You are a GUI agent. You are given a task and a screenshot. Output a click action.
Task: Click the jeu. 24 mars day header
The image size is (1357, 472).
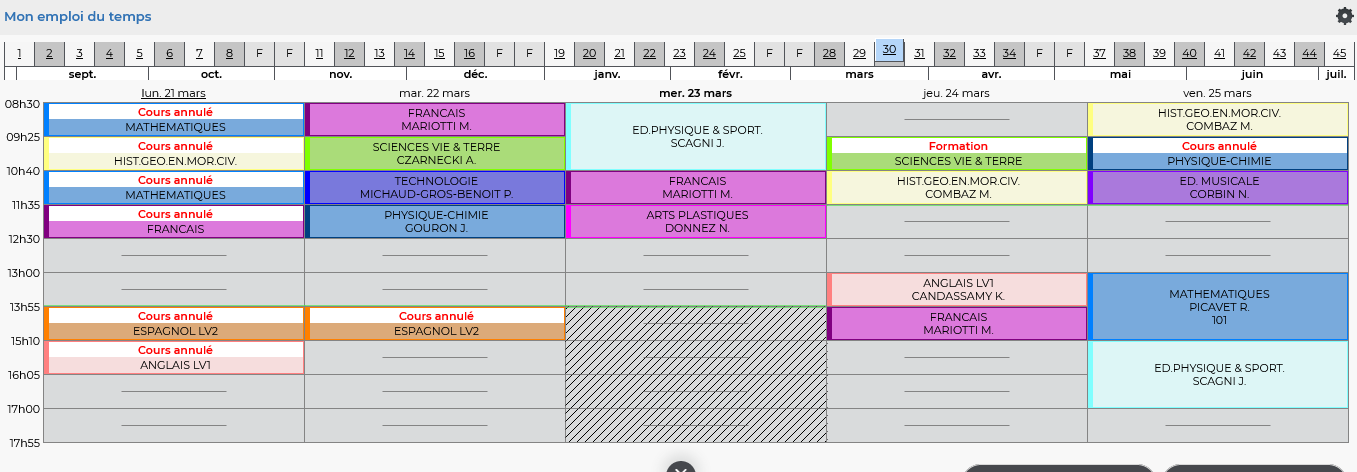click(956, 93)
